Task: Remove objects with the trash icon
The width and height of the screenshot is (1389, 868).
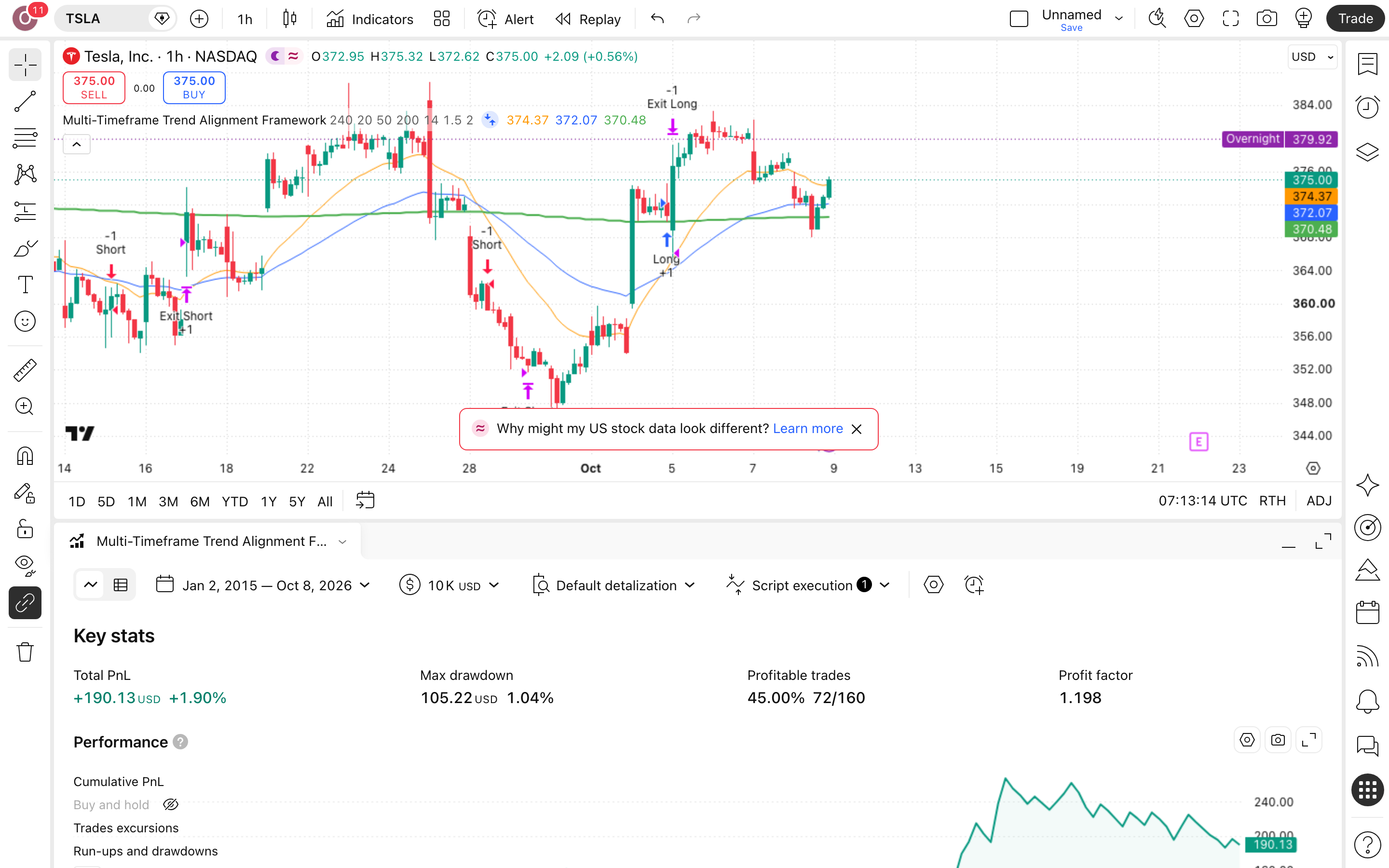Action: [25, 652]
